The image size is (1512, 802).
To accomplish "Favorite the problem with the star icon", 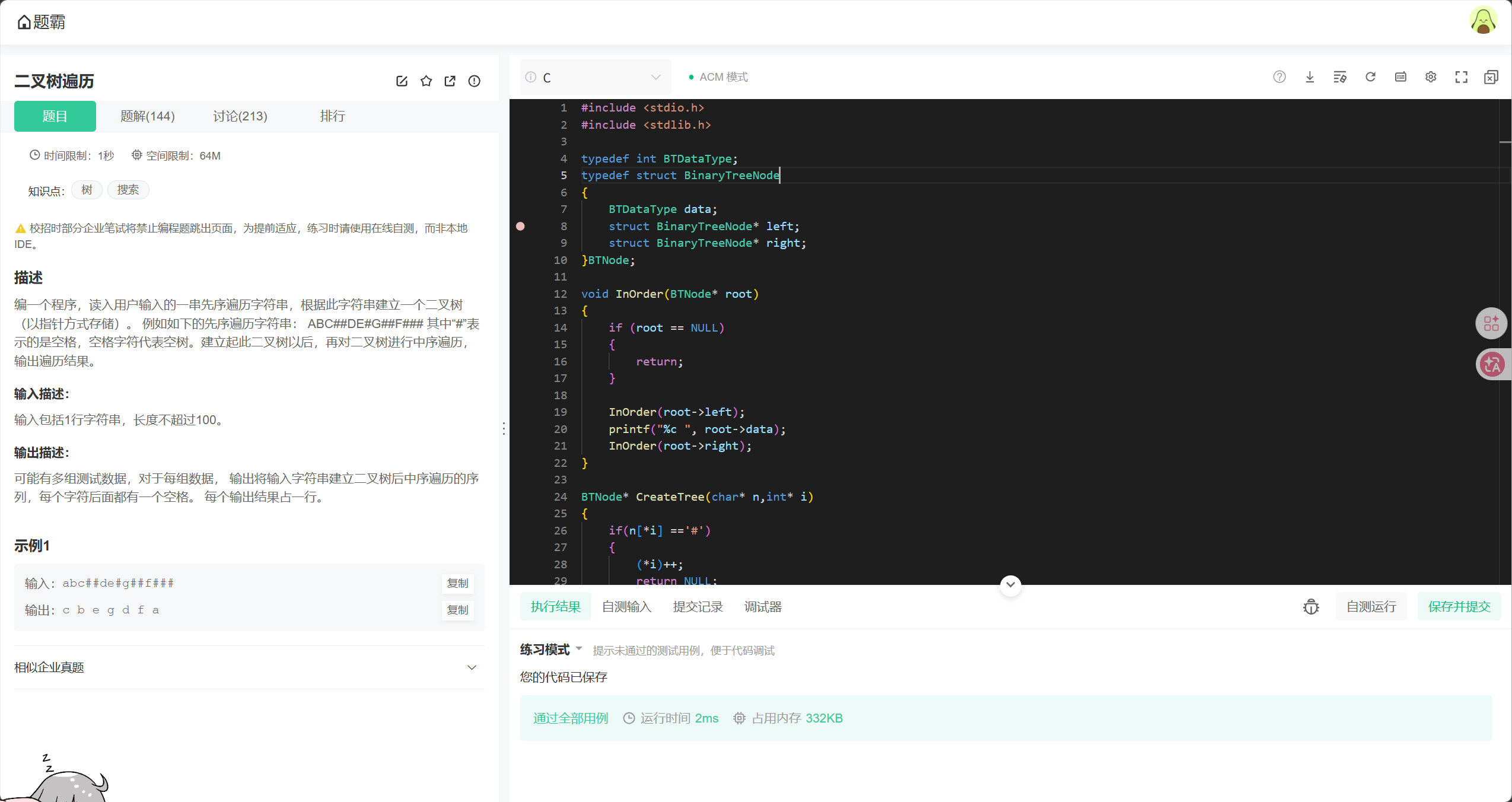I will point(426,81).
